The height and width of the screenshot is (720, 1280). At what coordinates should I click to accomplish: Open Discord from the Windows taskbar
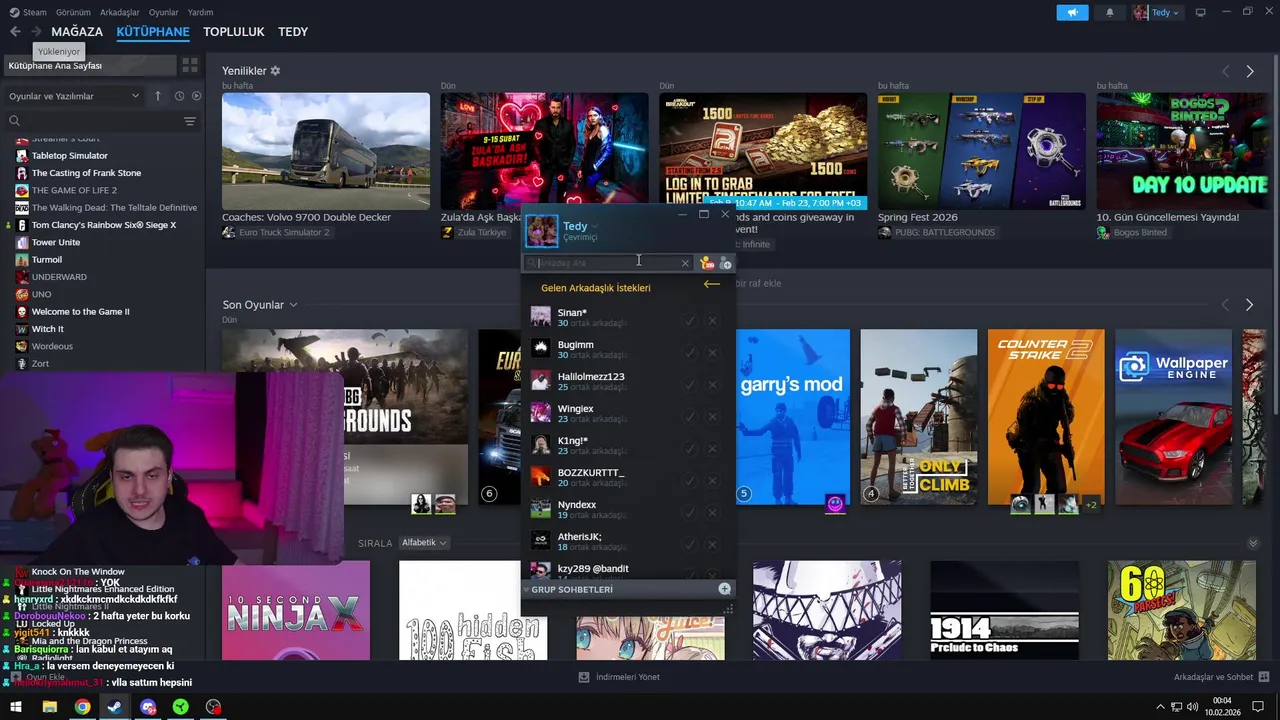148,707
